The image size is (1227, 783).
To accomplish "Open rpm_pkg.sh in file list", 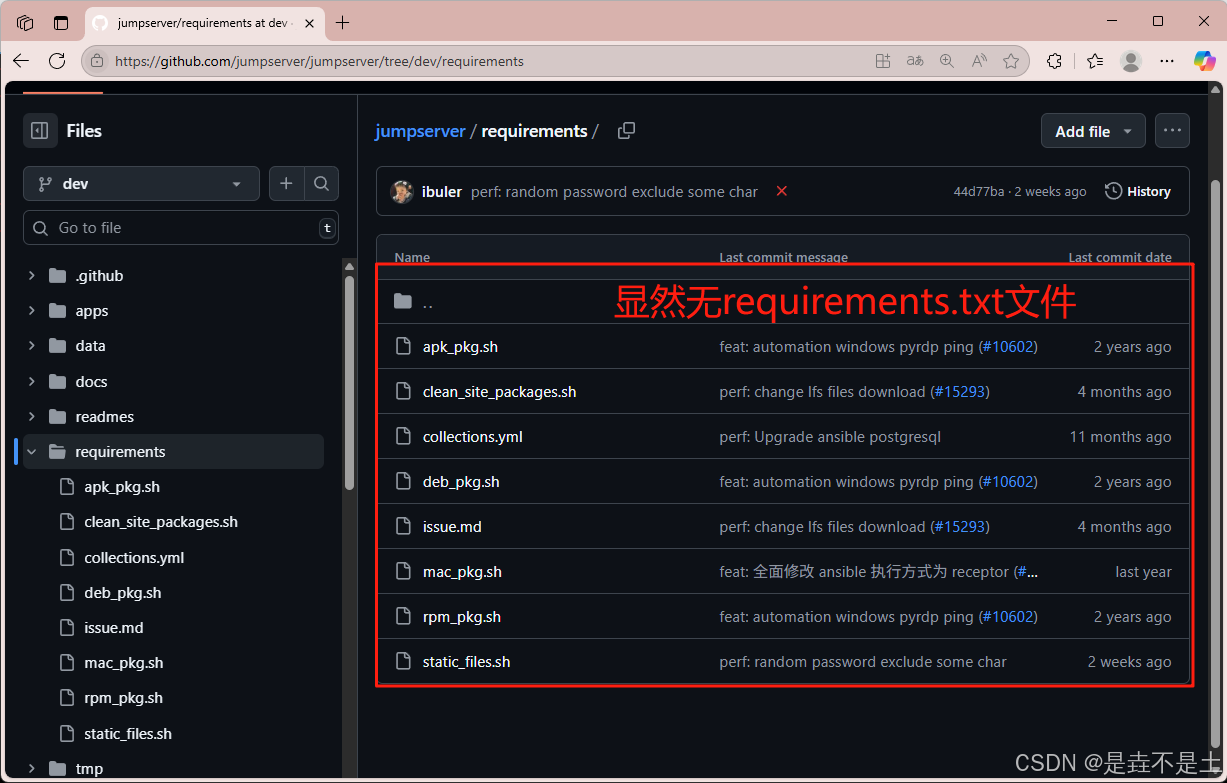I will click(x=462, y=617).
